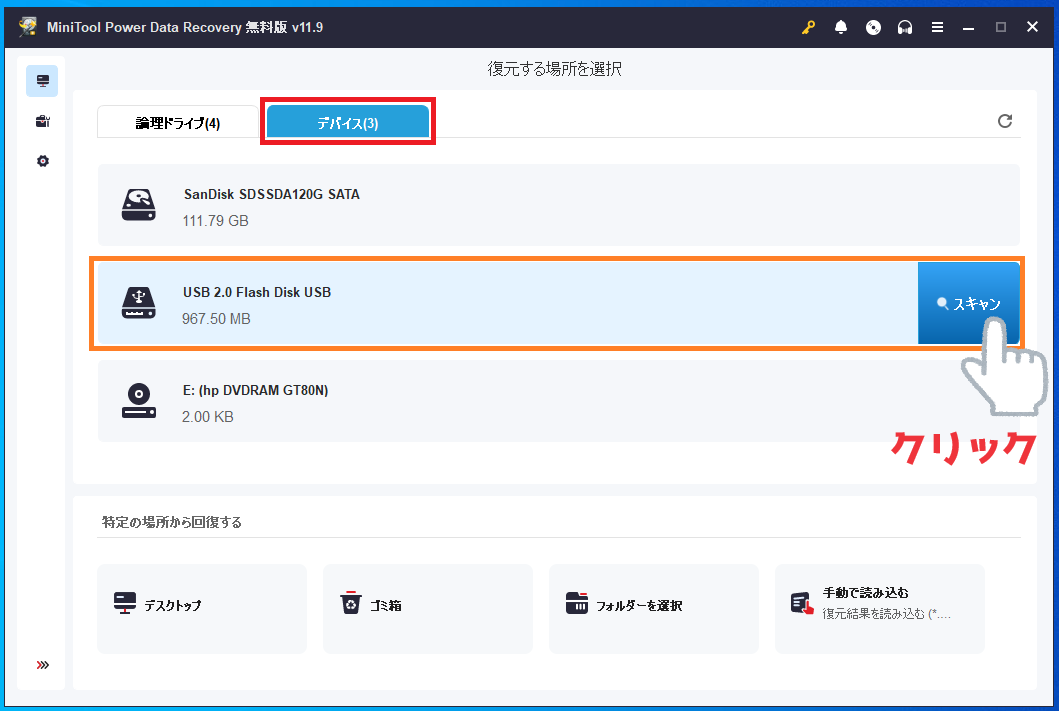Click the デスクトップ recovery card
Viewport: 1059px width, 711px height.
(x=202, y=608)
